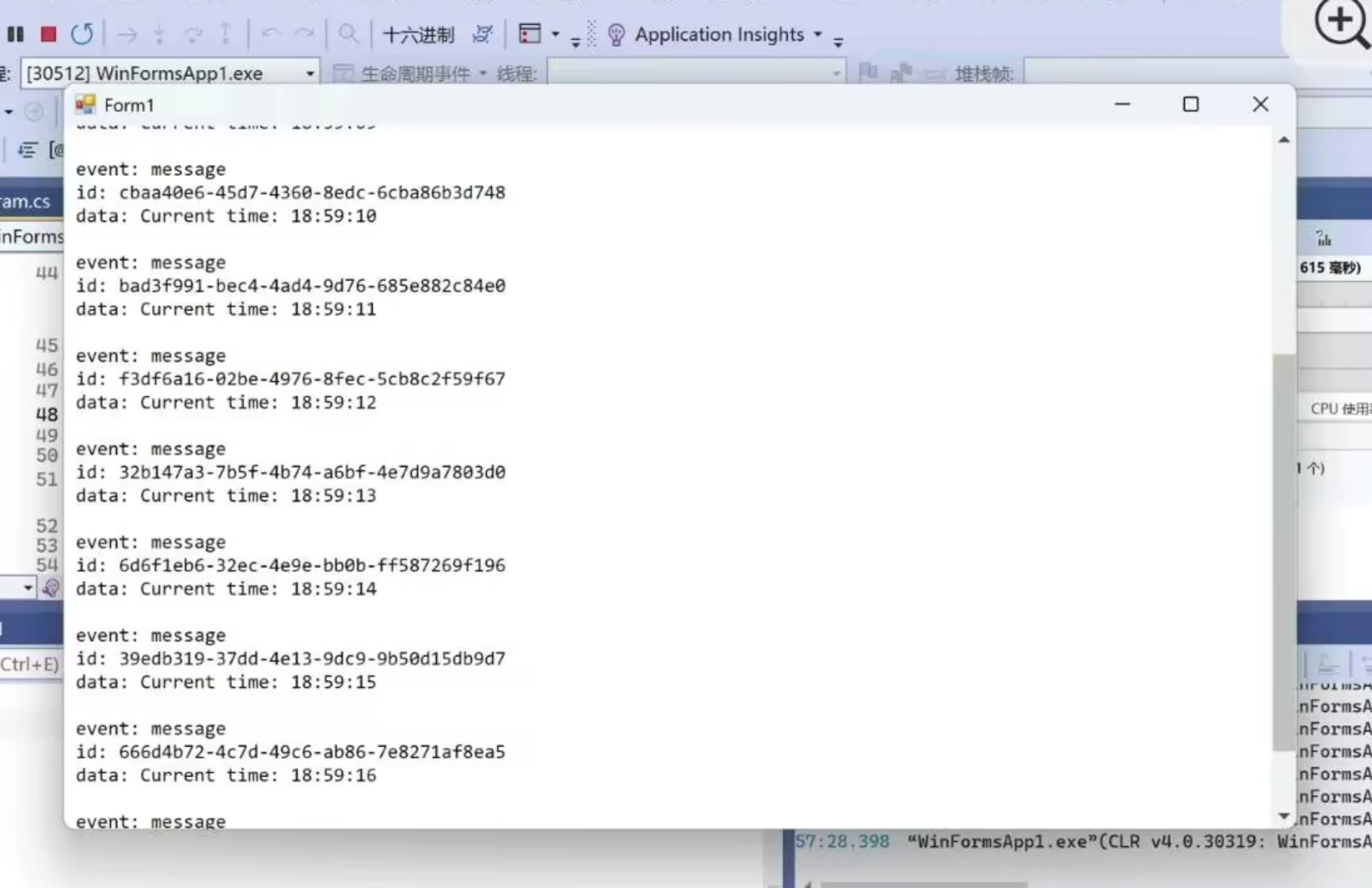Click the diagnostics chart icon above 615 毫秒
1372x888 pixels.
1324,239
